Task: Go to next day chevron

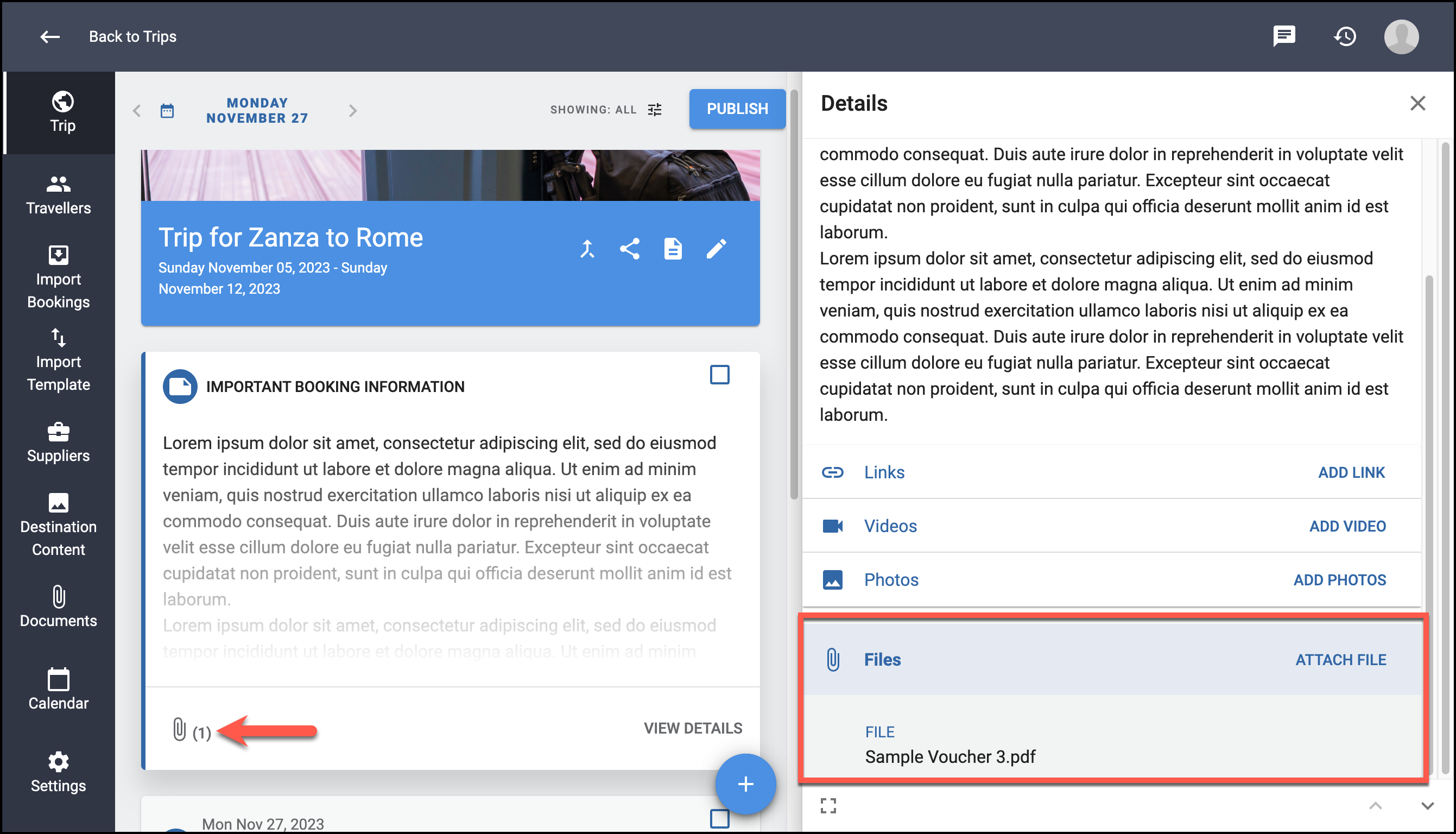Action: tap(353, 111)
